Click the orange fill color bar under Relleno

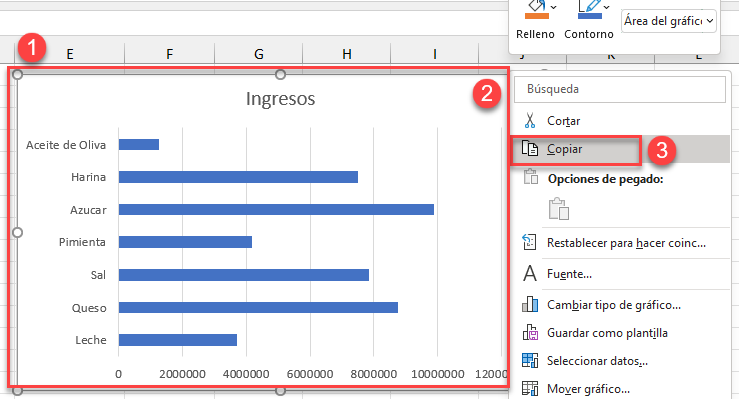point(537,16)
